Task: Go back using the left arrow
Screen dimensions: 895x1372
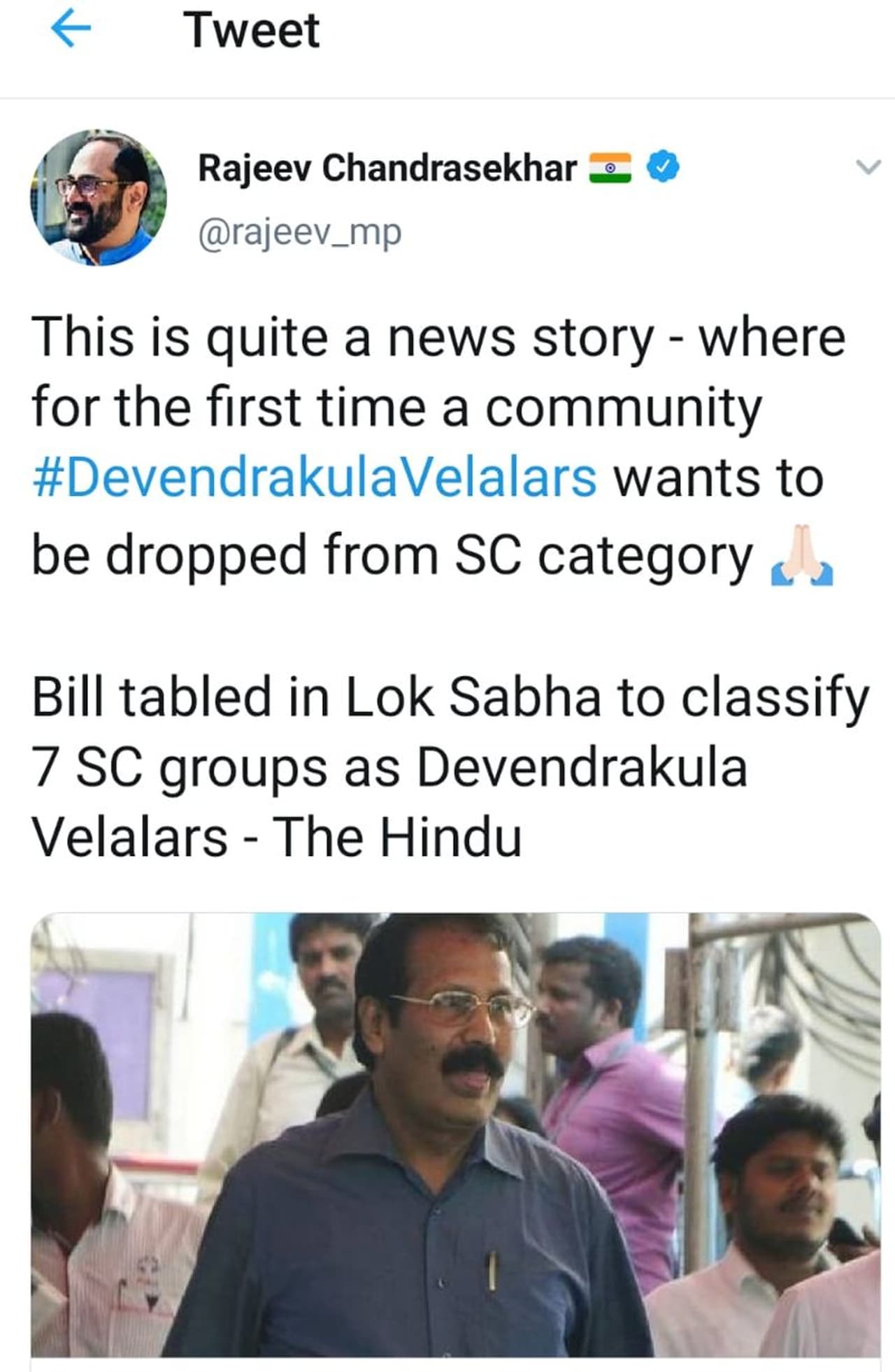Action: coord(71,31)
